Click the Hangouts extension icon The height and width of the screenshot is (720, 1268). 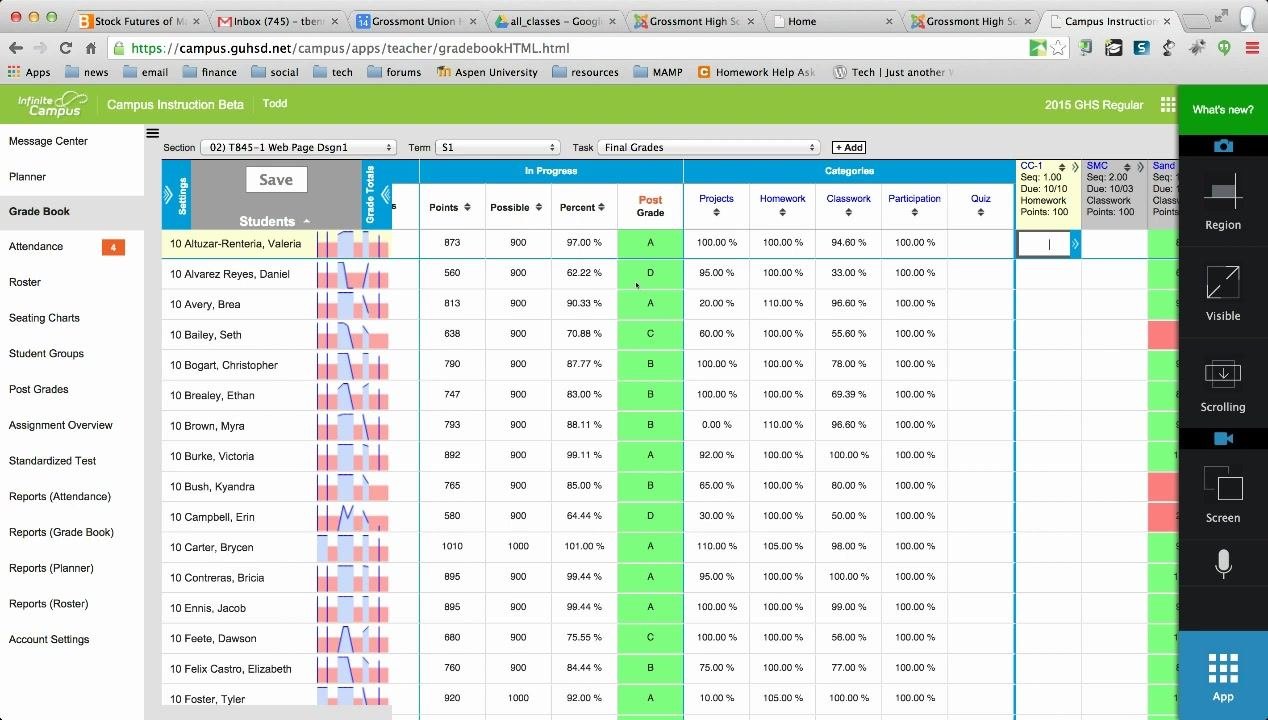[1224, 47]
